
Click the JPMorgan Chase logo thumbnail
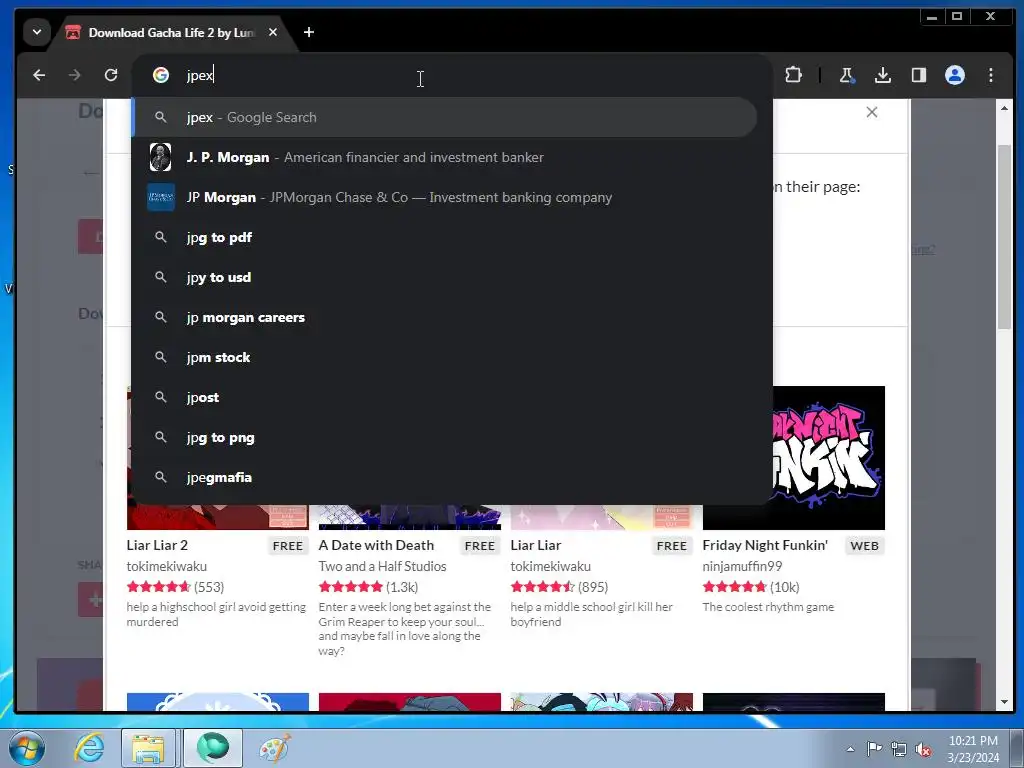(161, 197)
